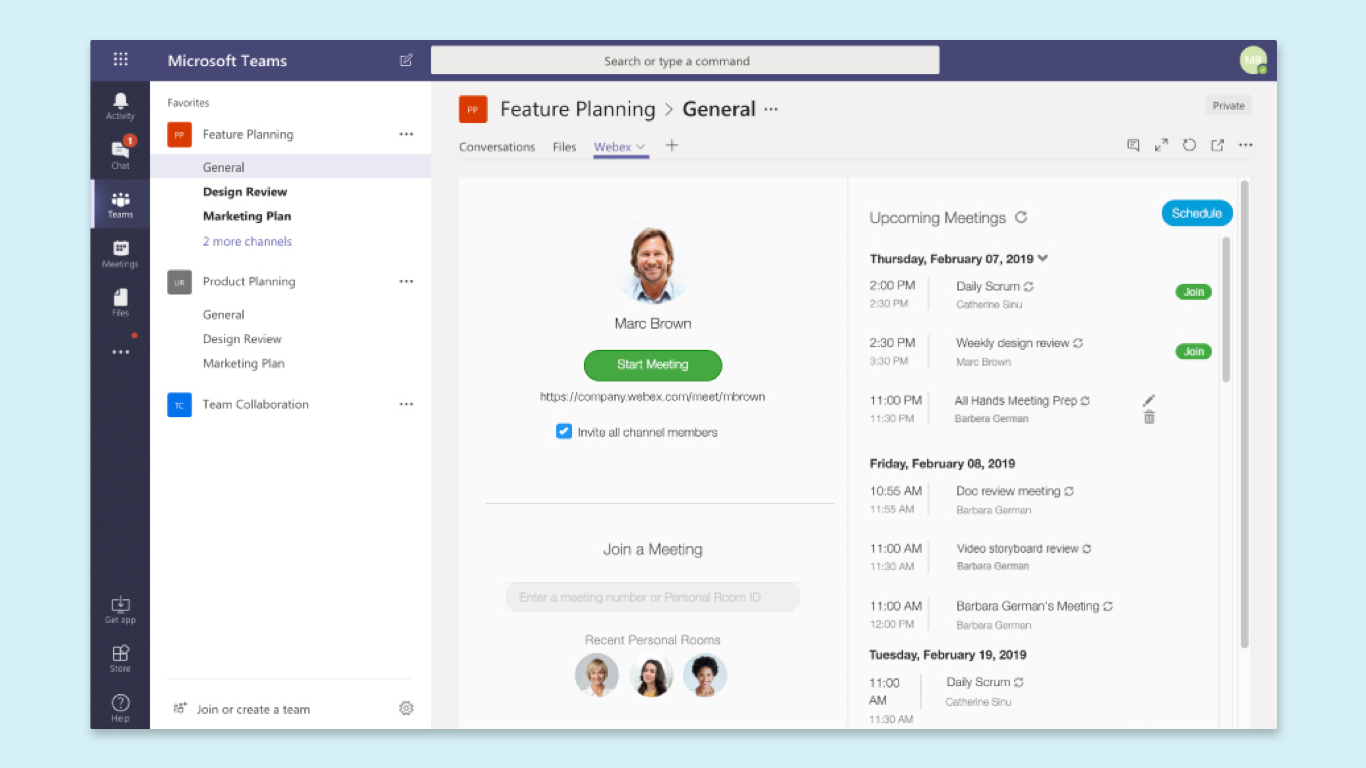Open Marketing Plan under Product Planning
This screenshot has width=1366, height=768.
coord(244,363)
